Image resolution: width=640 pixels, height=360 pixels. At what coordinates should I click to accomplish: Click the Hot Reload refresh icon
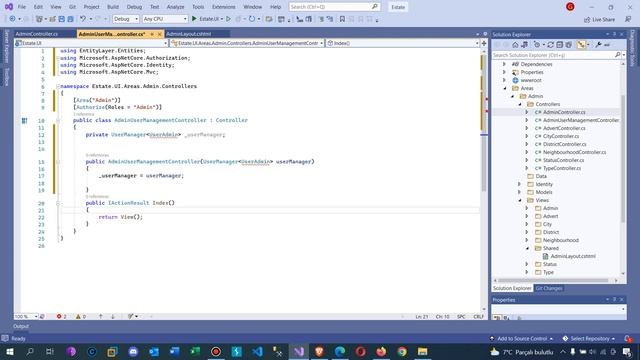[252, 19]
